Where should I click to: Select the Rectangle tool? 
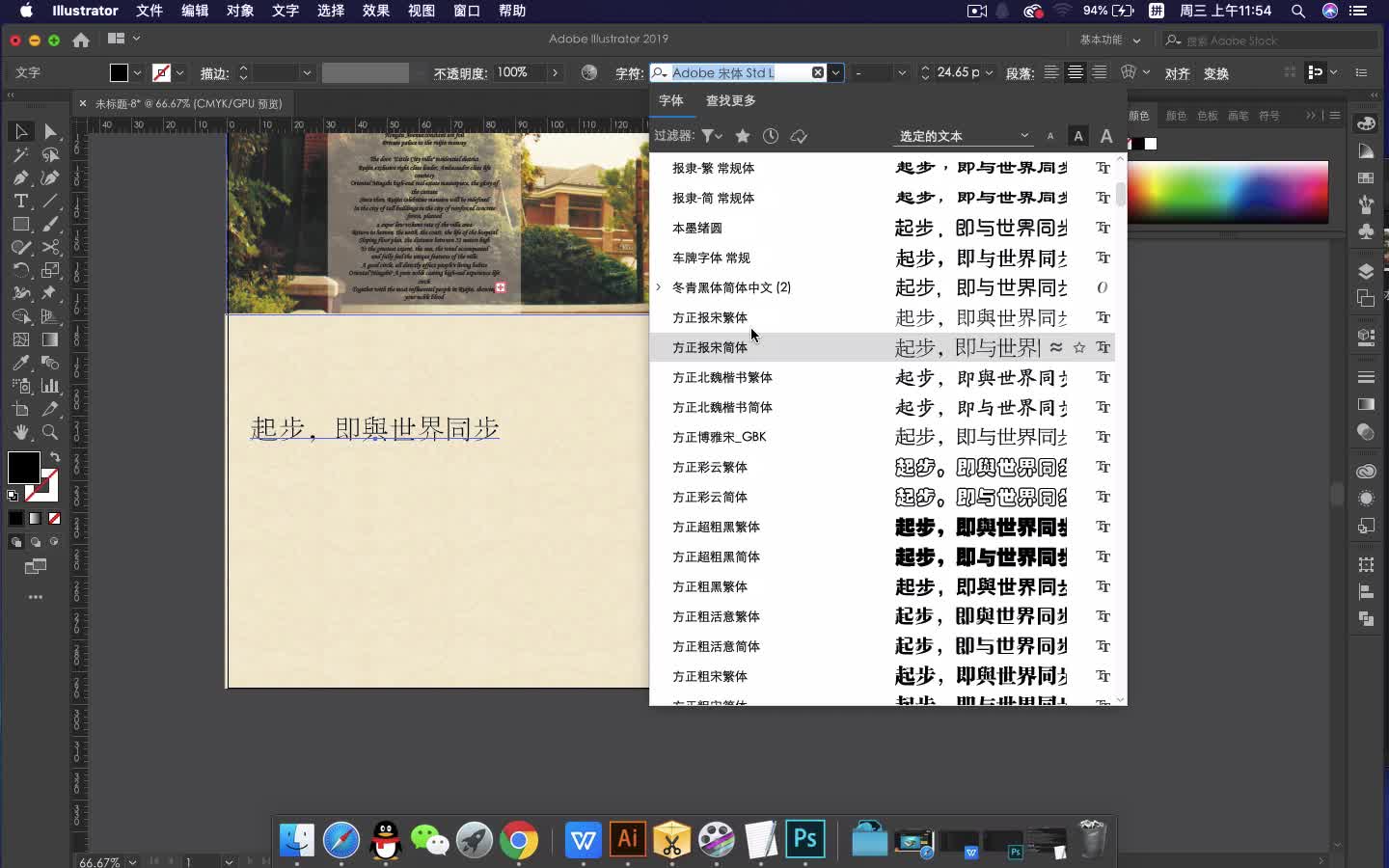click(20, 225)
